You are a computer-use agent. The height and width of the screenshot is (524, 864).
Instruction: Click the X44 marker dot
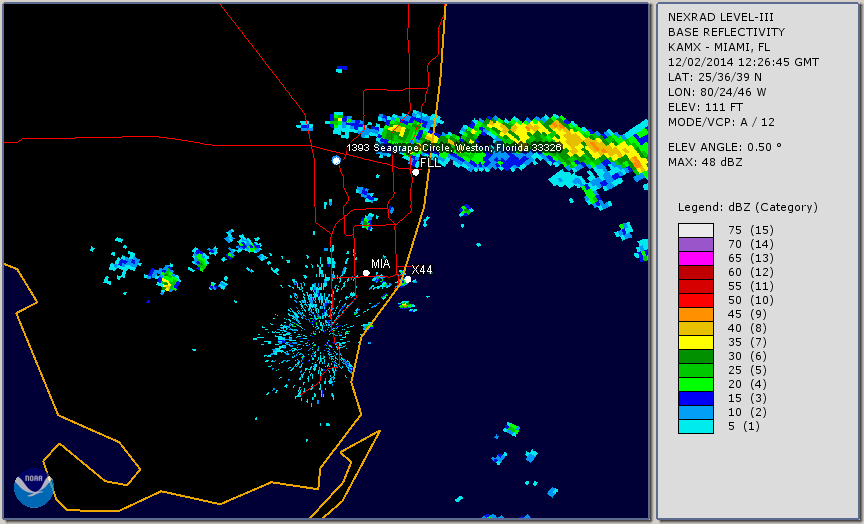pos(408,279)
